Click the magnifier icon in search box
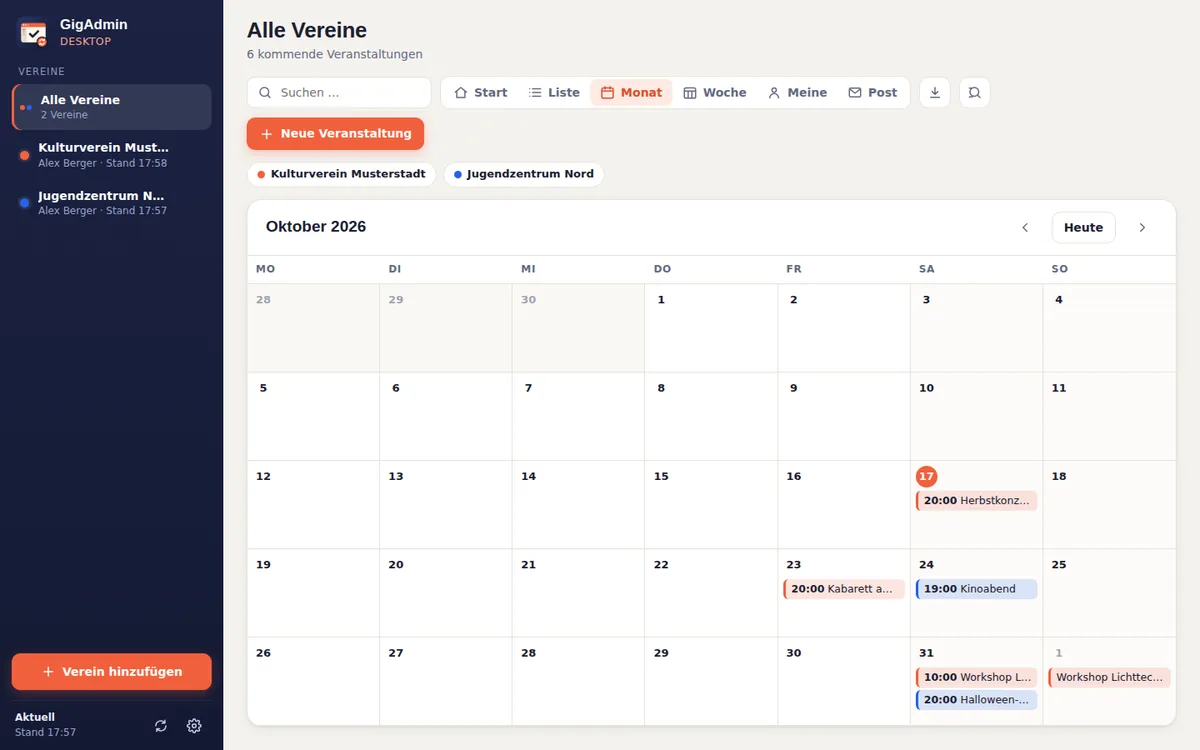1200x750 pixels. tap(265, 92)
